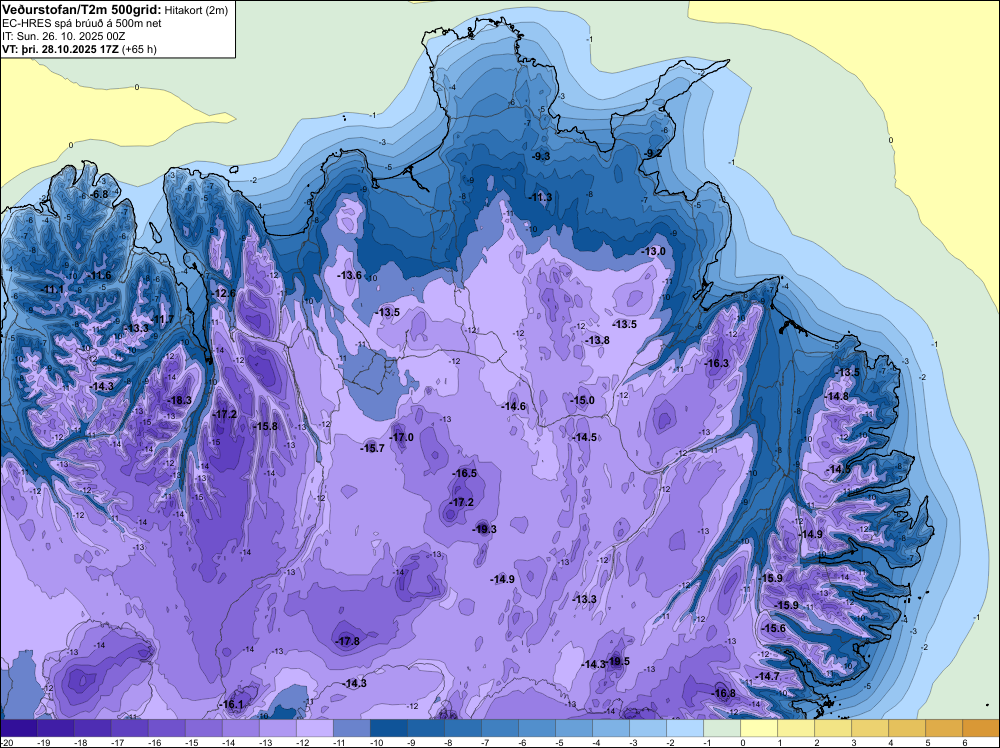Click the valid time 'VT: þri. 28.10.2025 17Z'
This screenshot has height=748, width=1000.
61,48
